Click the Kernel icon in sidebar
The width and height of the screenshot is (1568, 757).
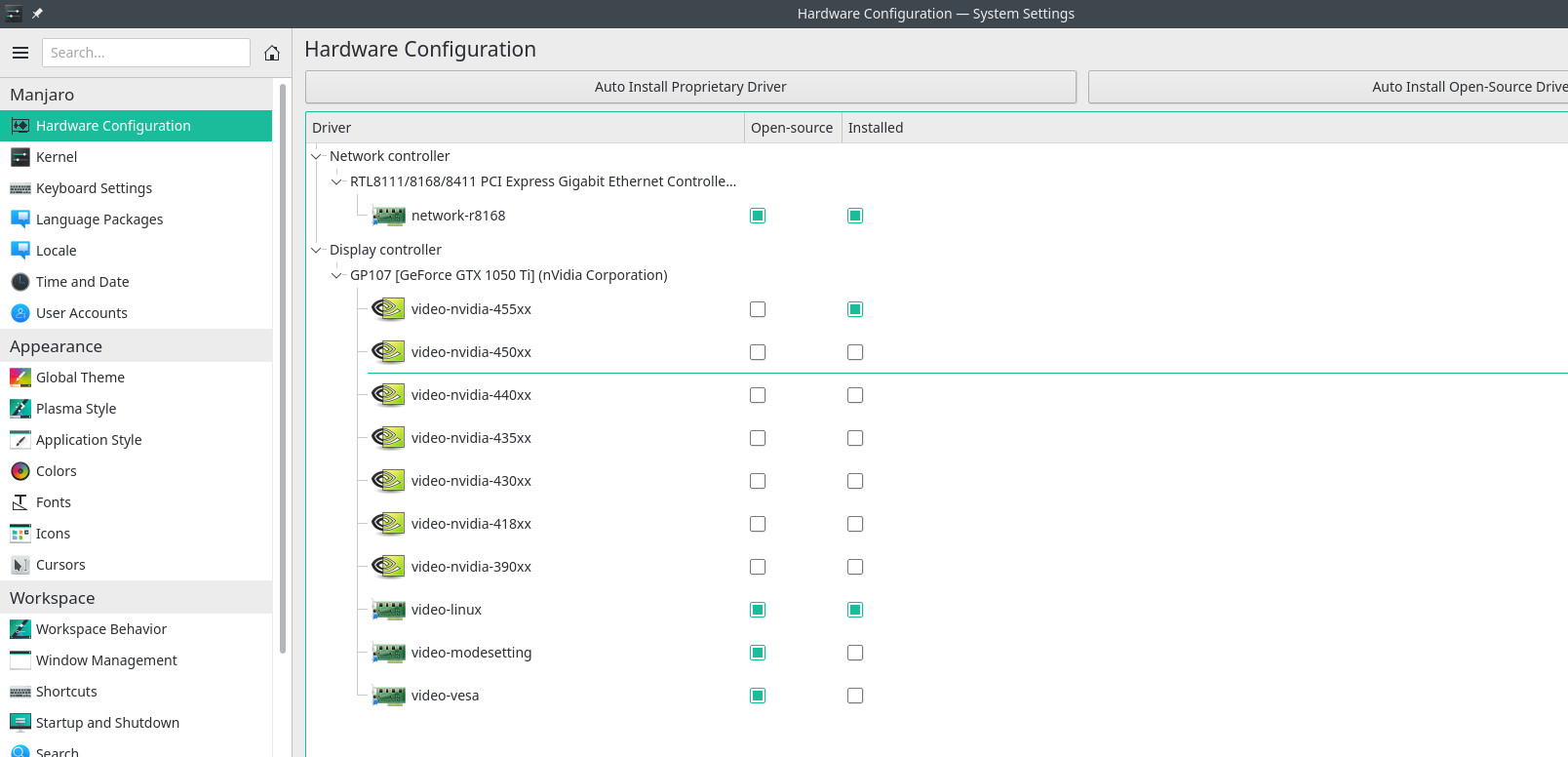point(20,157)
